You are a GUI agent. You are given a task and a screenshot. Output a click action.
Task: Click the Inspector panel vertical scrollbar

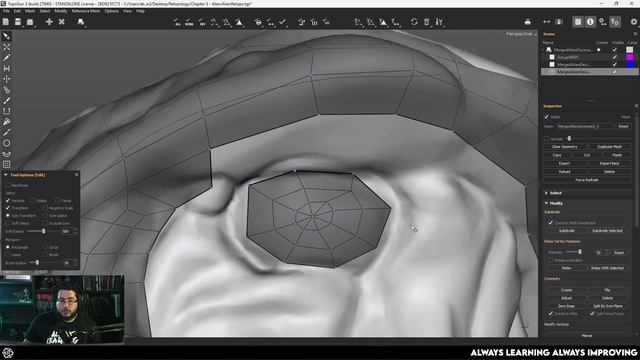[x=636, y=171]
